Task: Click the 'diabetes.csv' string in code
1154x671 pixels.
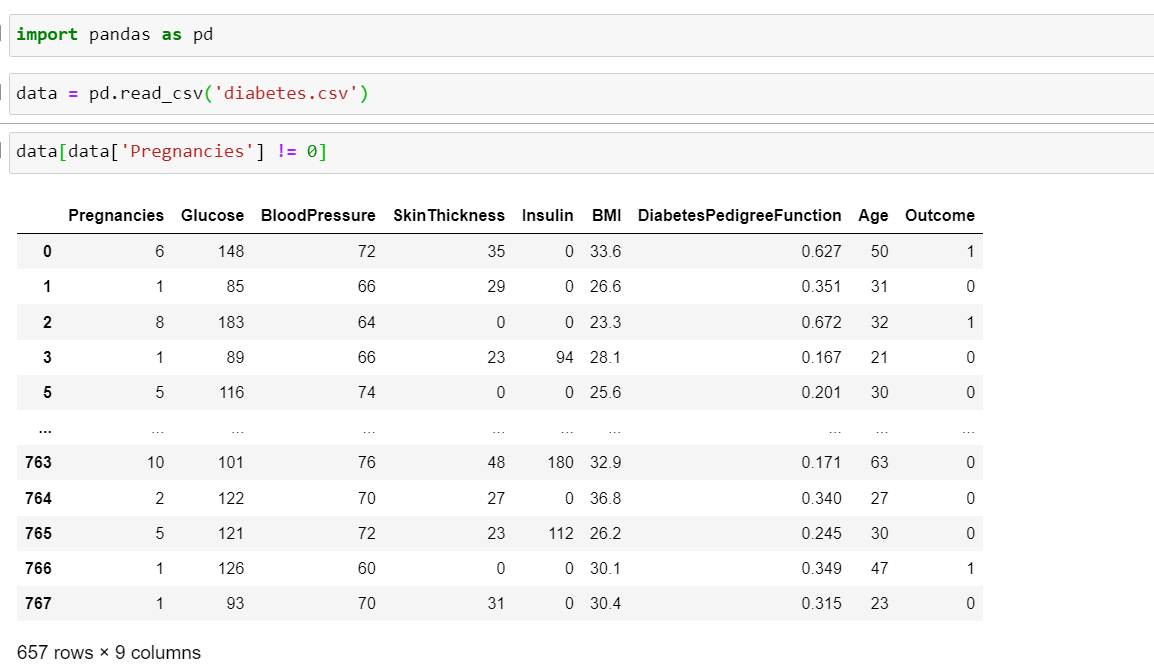Action: point(286,93)
